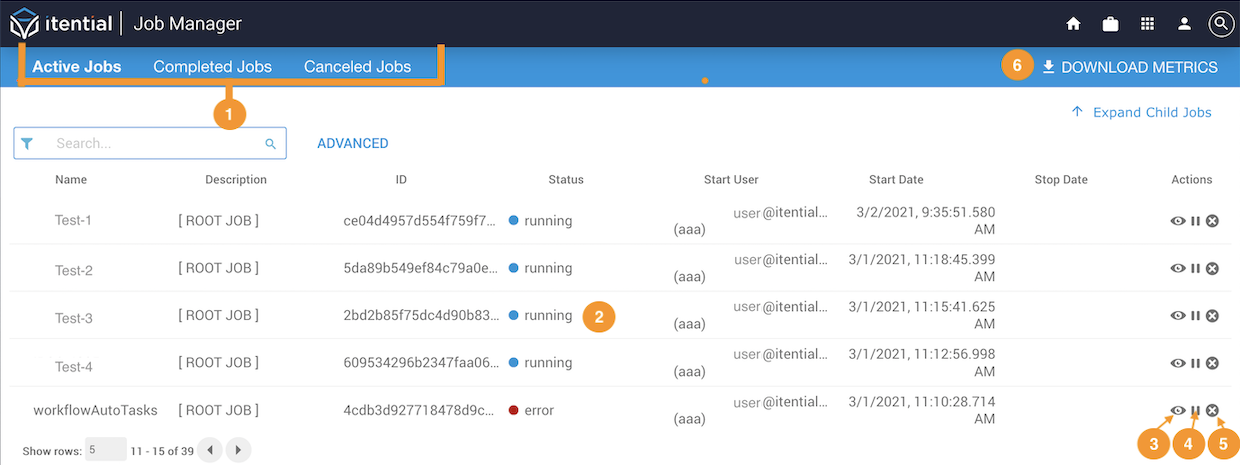Sort by ID column header

(401, 180)
